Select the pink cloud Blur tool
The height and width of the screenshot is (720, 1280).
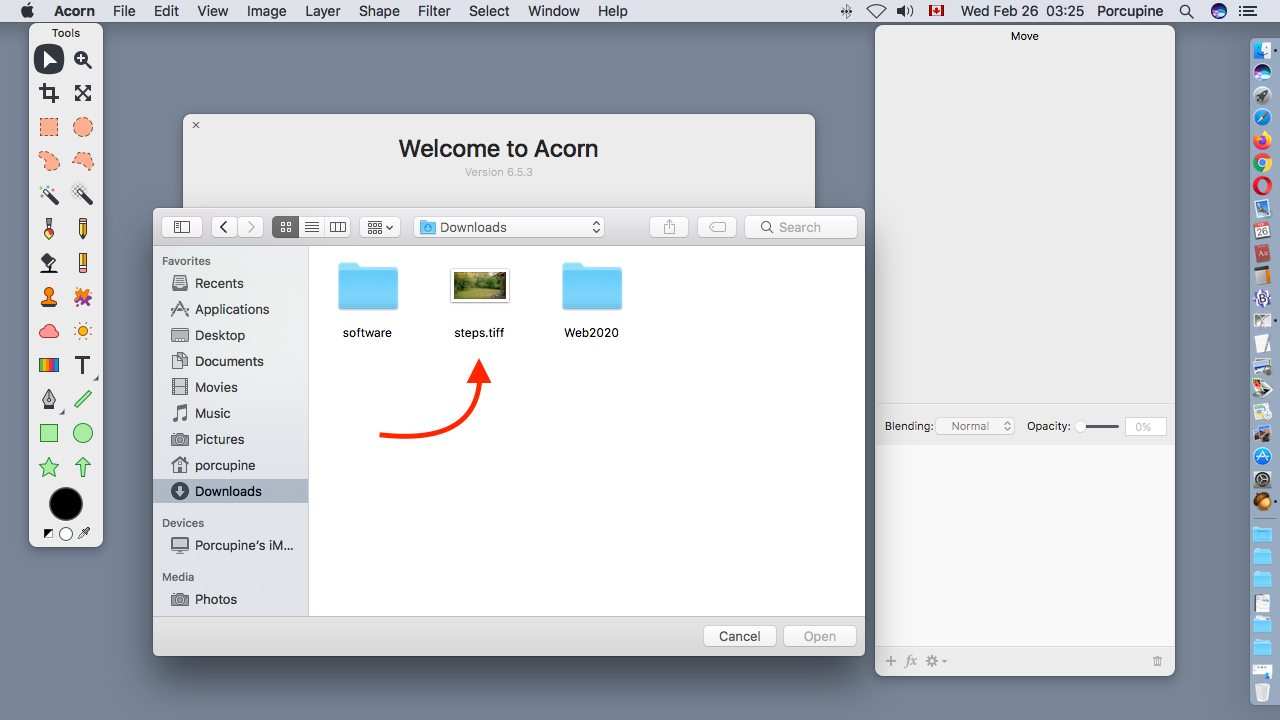click(x=49, y=331)
